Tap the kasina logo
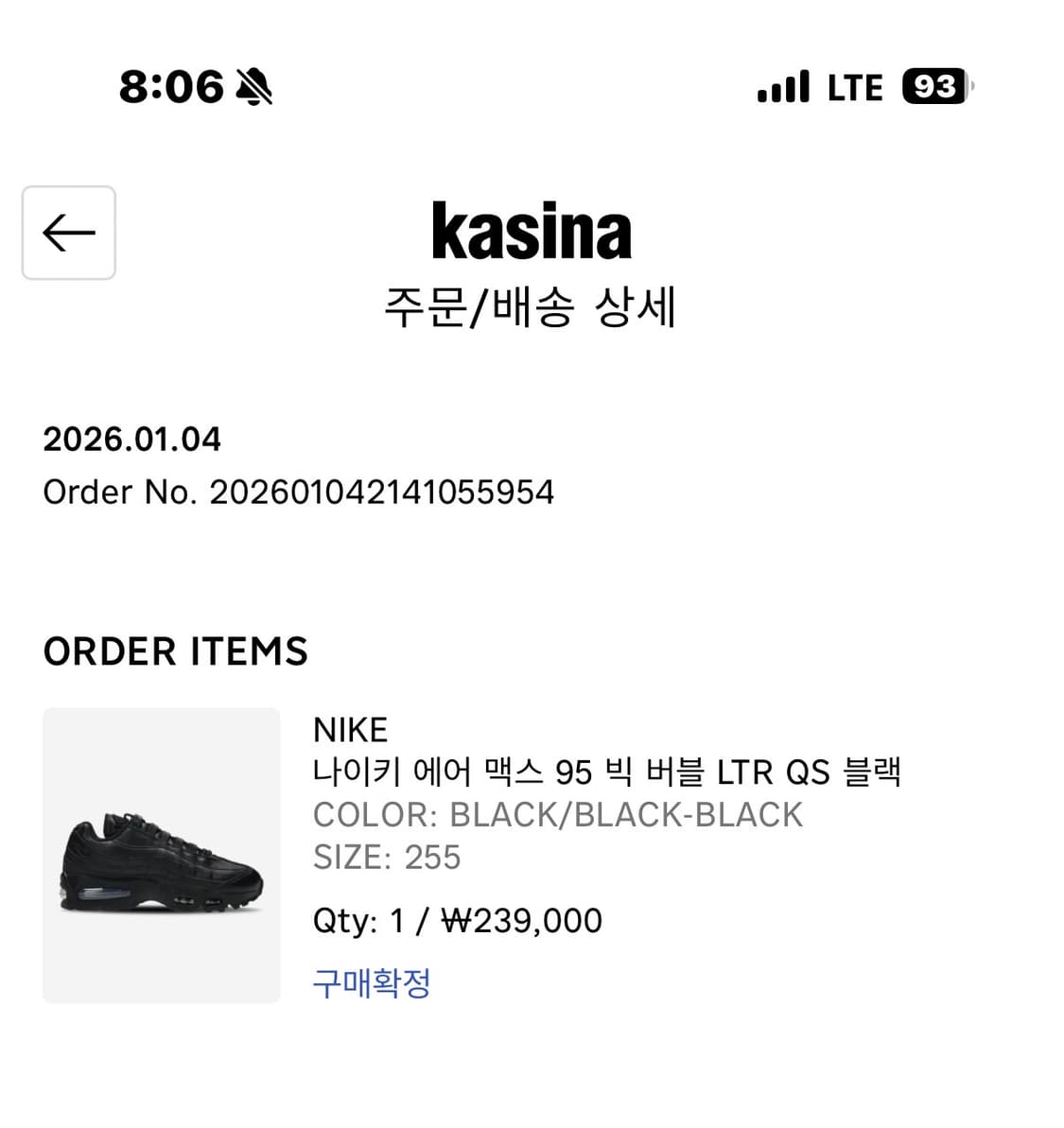 click(x=532, y=231)
